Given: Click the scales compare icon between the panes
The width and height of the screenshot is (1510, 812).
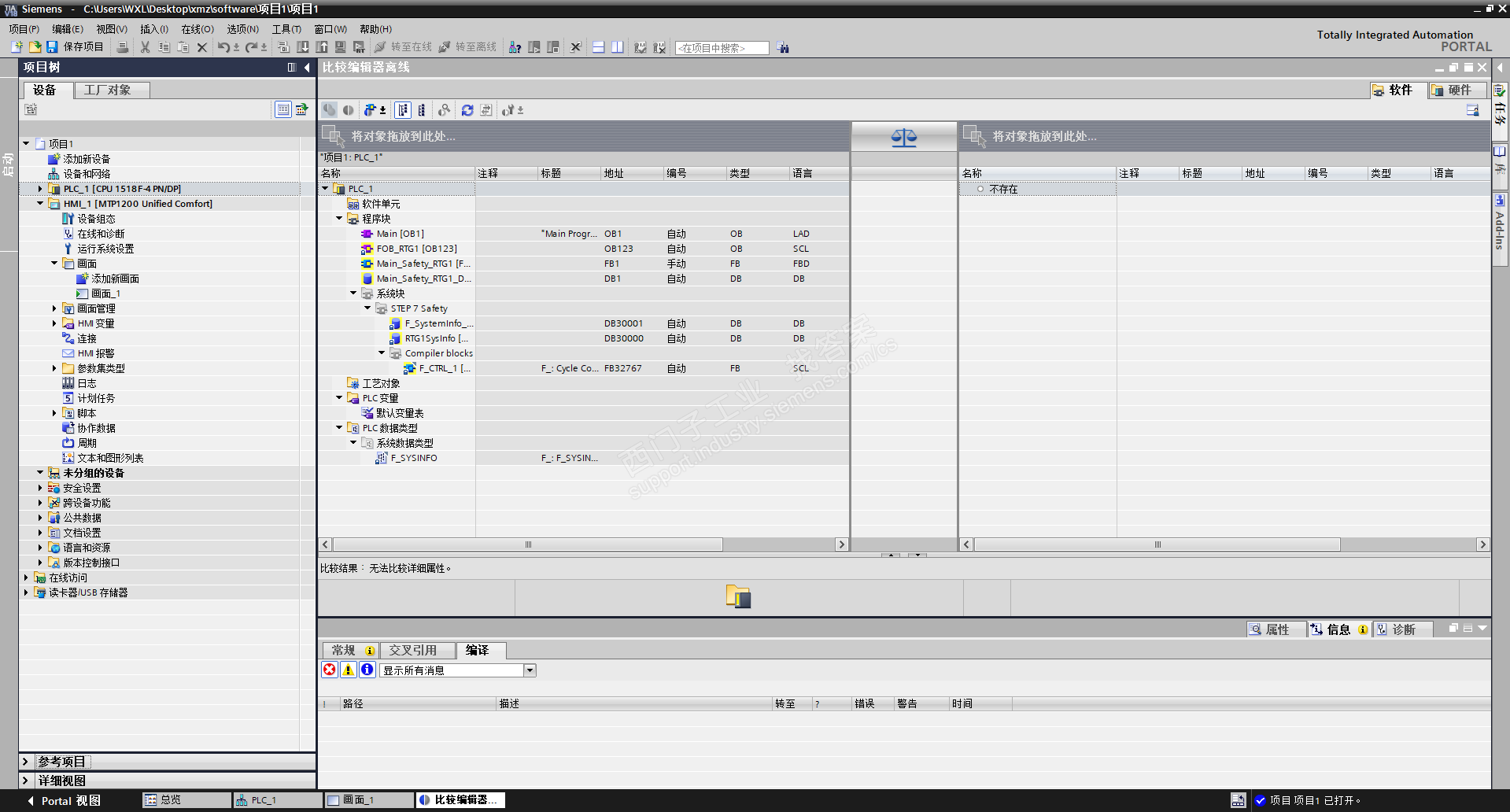Looking at the screenshot, I should (904, 138).
